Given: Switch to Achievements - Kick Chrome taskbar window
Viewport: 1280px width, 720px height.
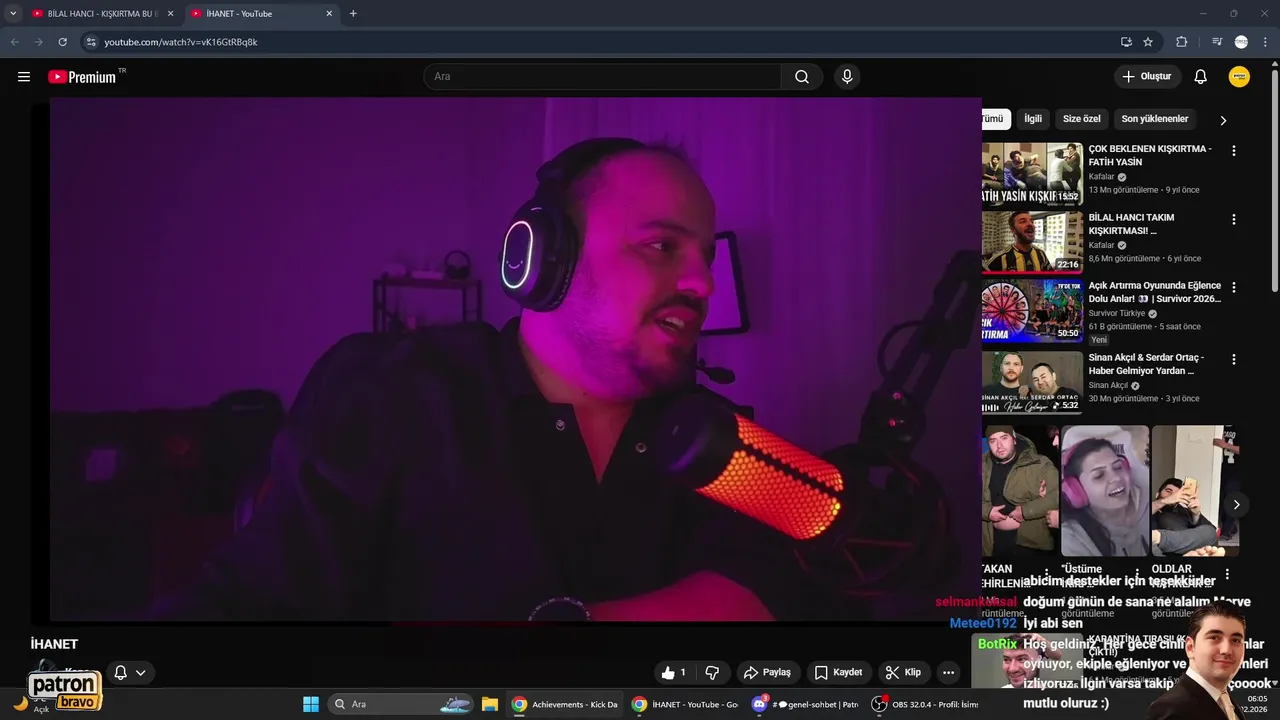Looking at the screenshot, I should 565,704.
